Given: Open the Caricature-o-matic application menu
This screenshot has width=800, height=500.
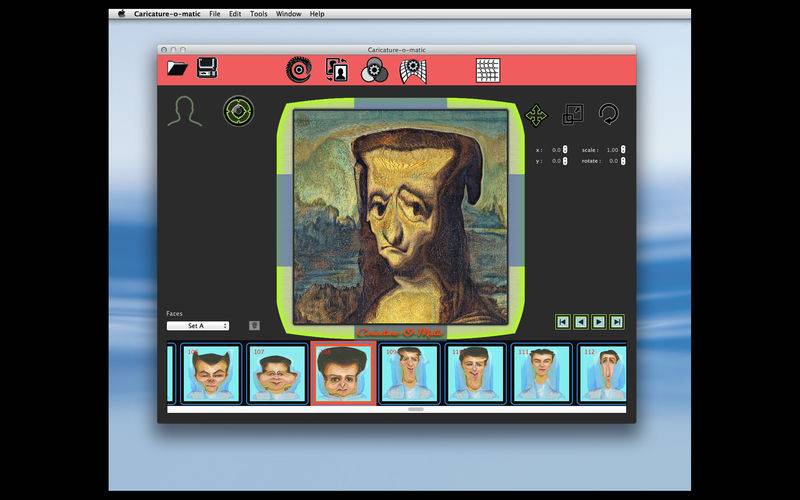Looking at the screenshot, I should [x=167, y=14].
